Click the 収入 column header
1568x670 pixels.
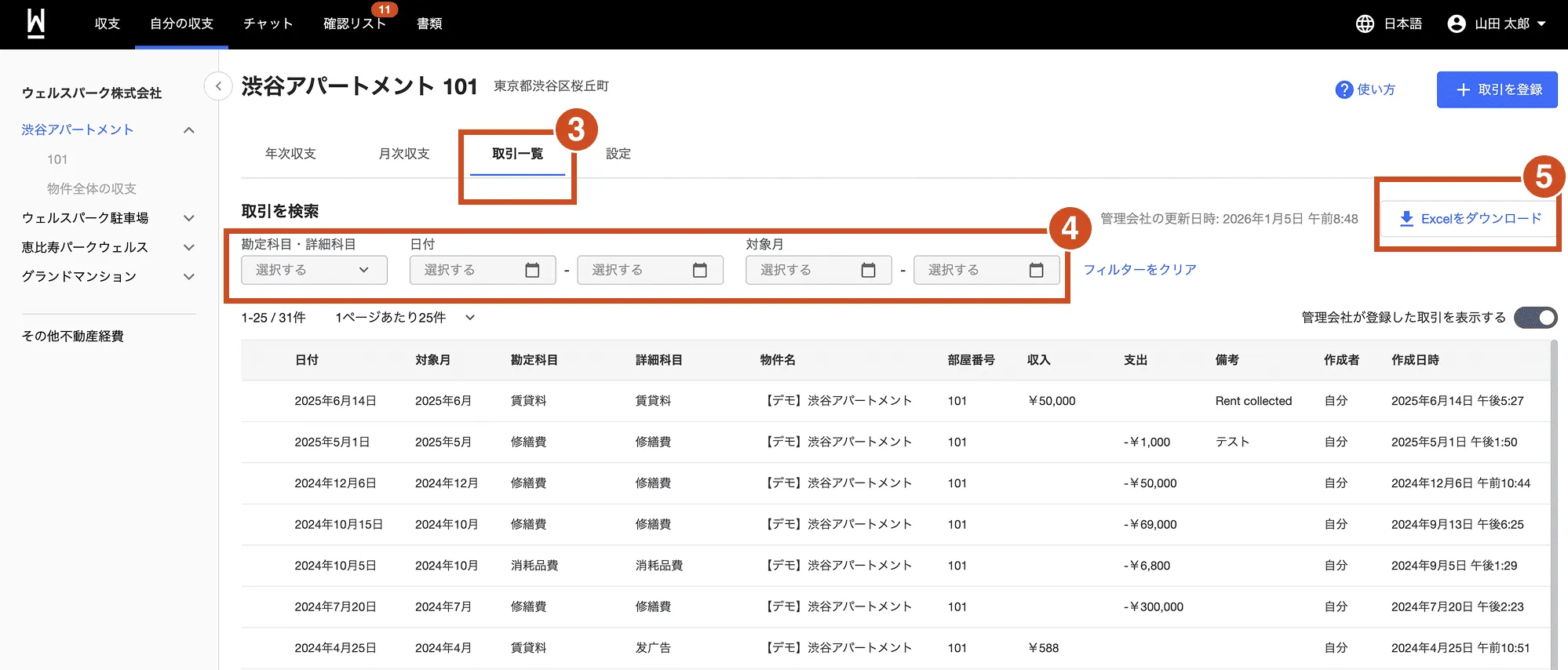tap(1039, 360)
